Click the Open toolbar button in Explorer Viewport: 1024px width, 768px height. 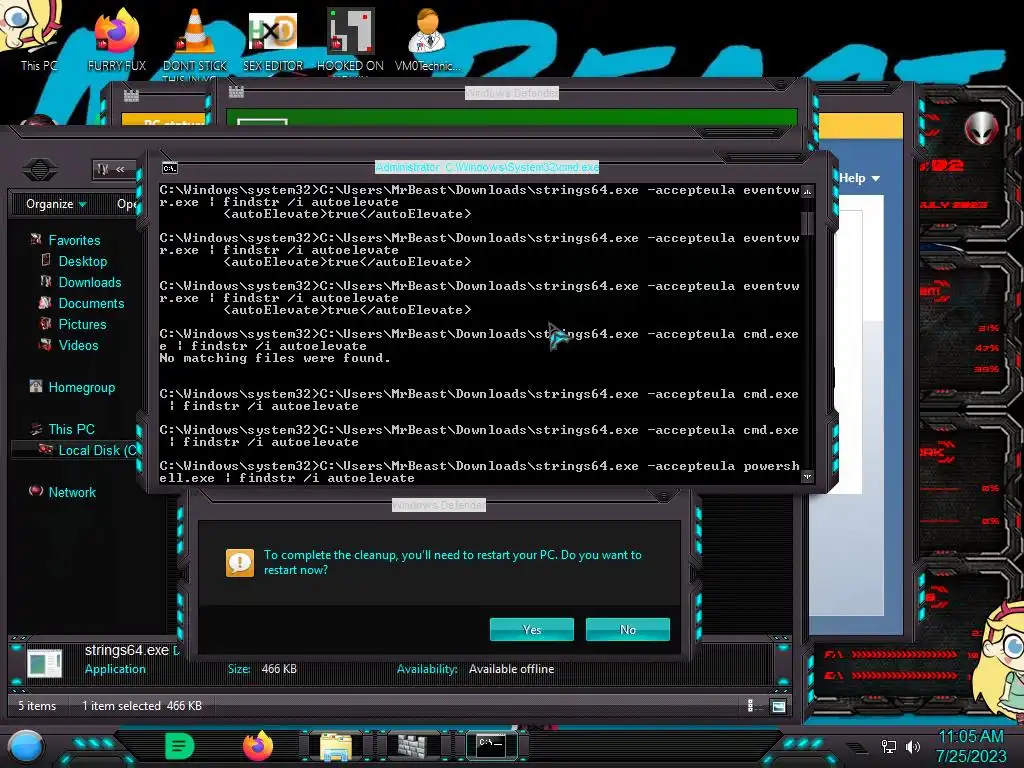(127, 204)
